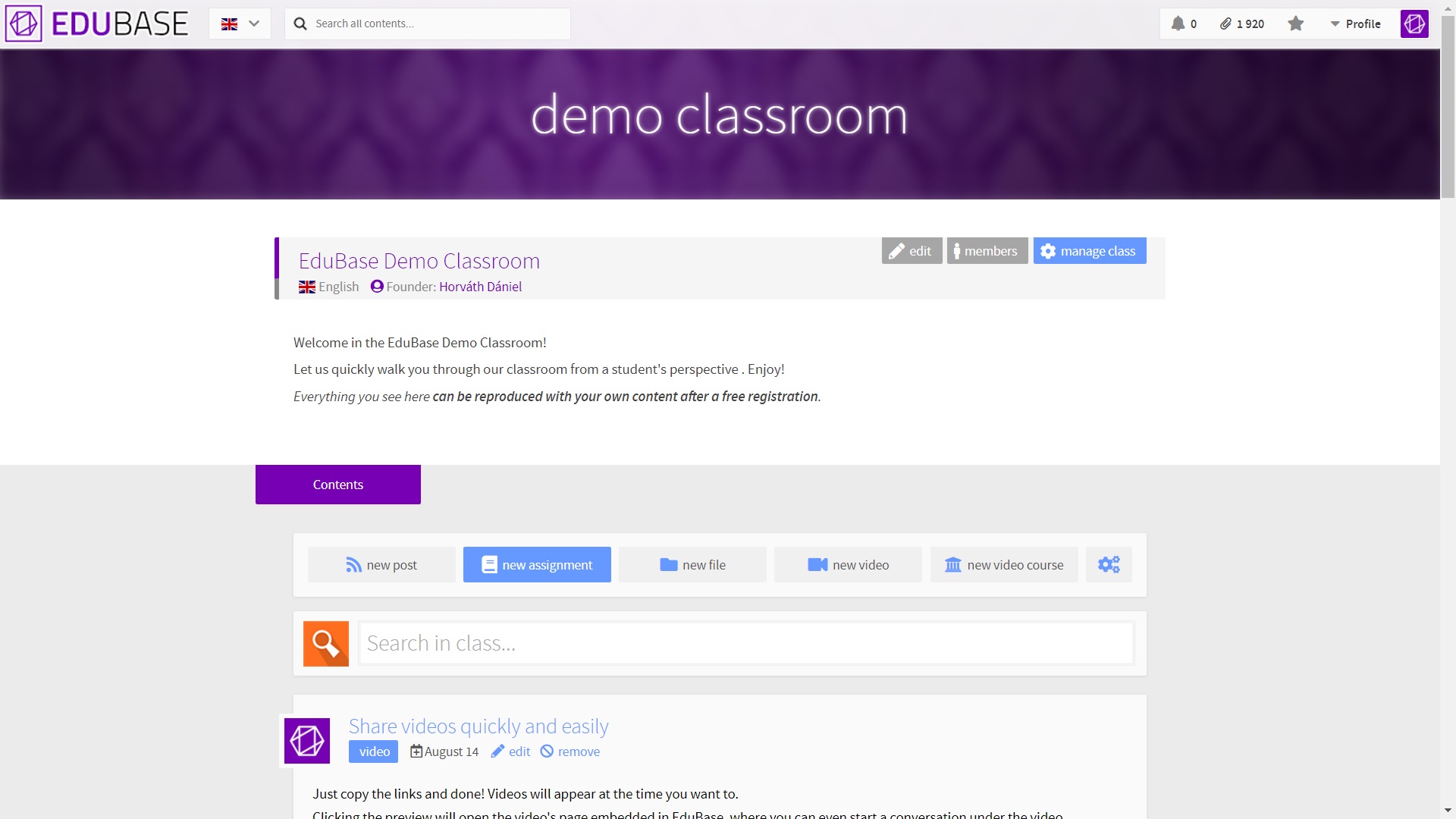Open 'Share videos quickly and easily' post
This screenshot has width=1456, height=819.
tap(477, 726)
